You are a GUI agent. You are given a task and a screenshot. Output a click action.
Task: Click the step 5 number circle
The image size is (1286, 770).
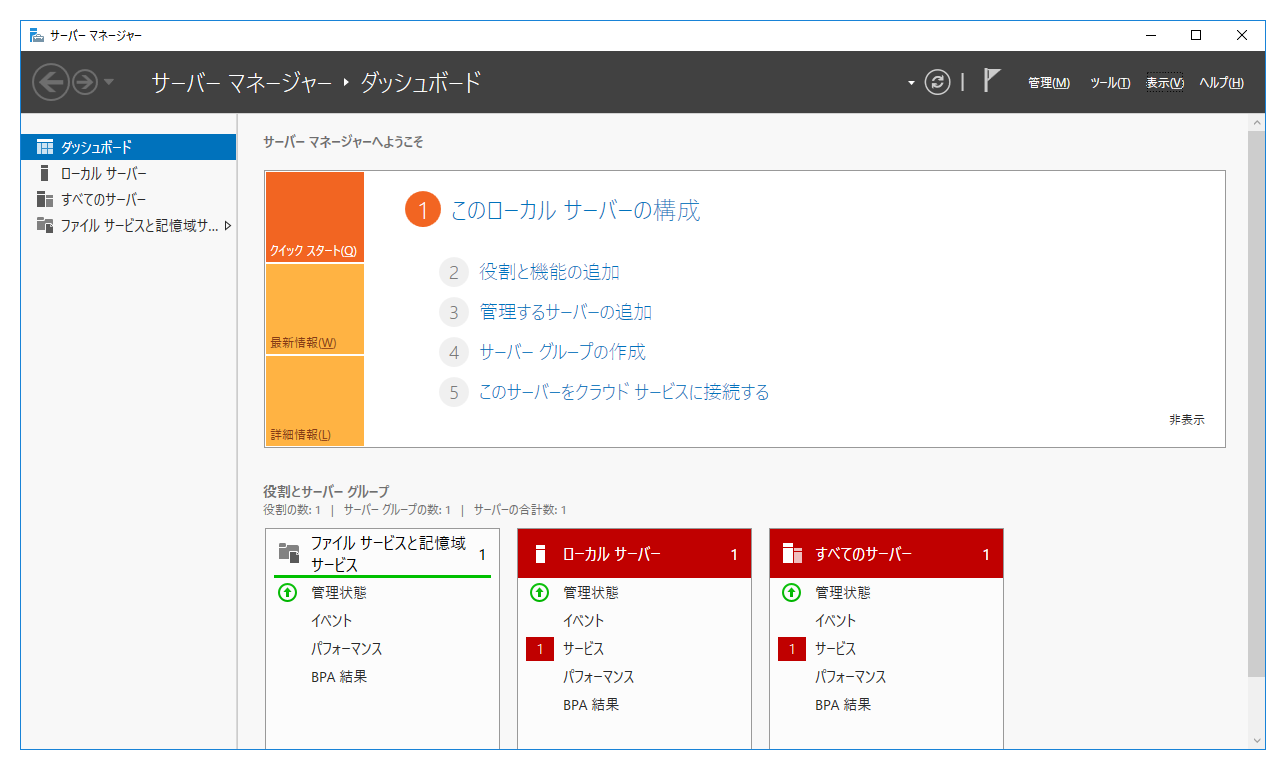(454, 392)
